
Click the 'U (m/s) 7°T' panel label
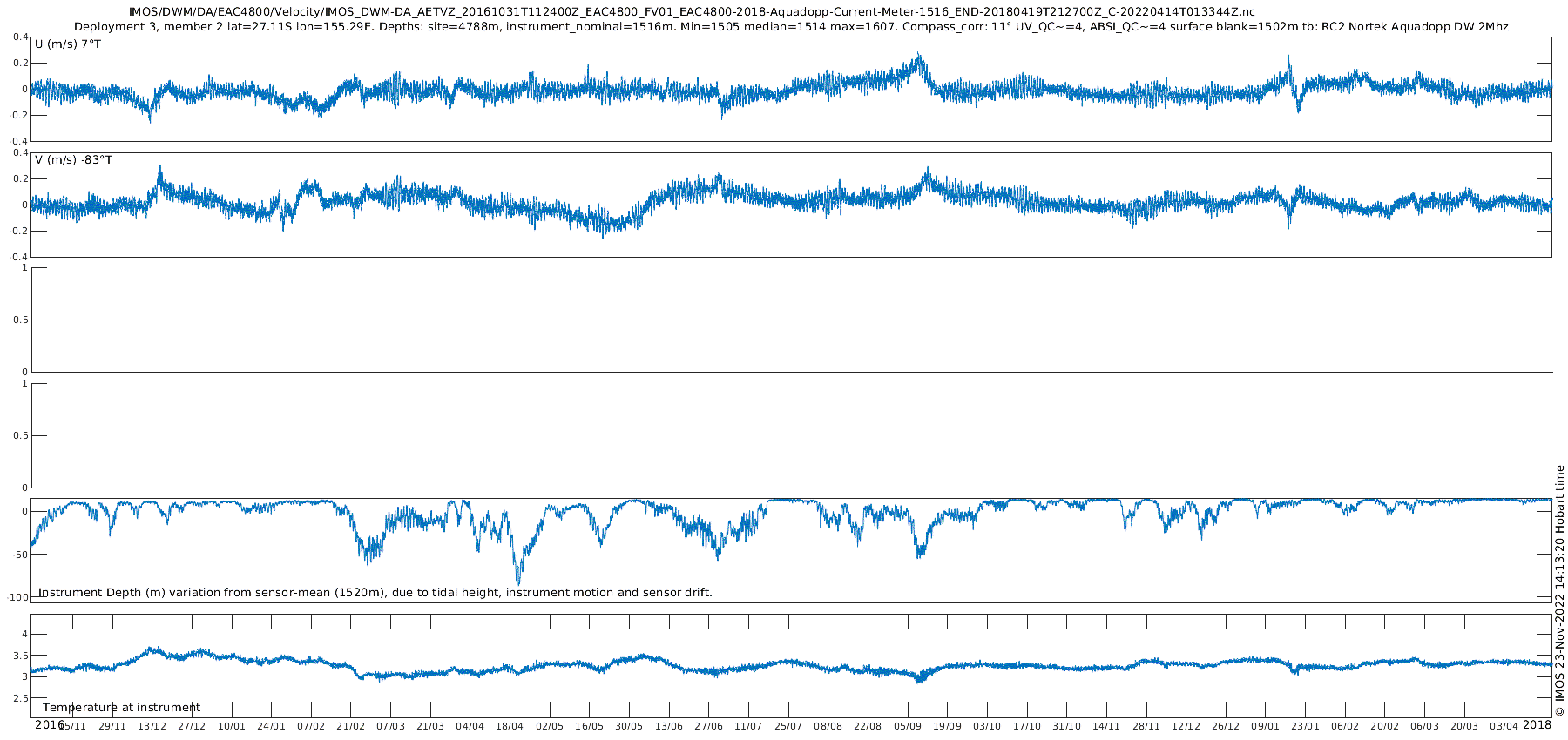[x=68, y=44]
